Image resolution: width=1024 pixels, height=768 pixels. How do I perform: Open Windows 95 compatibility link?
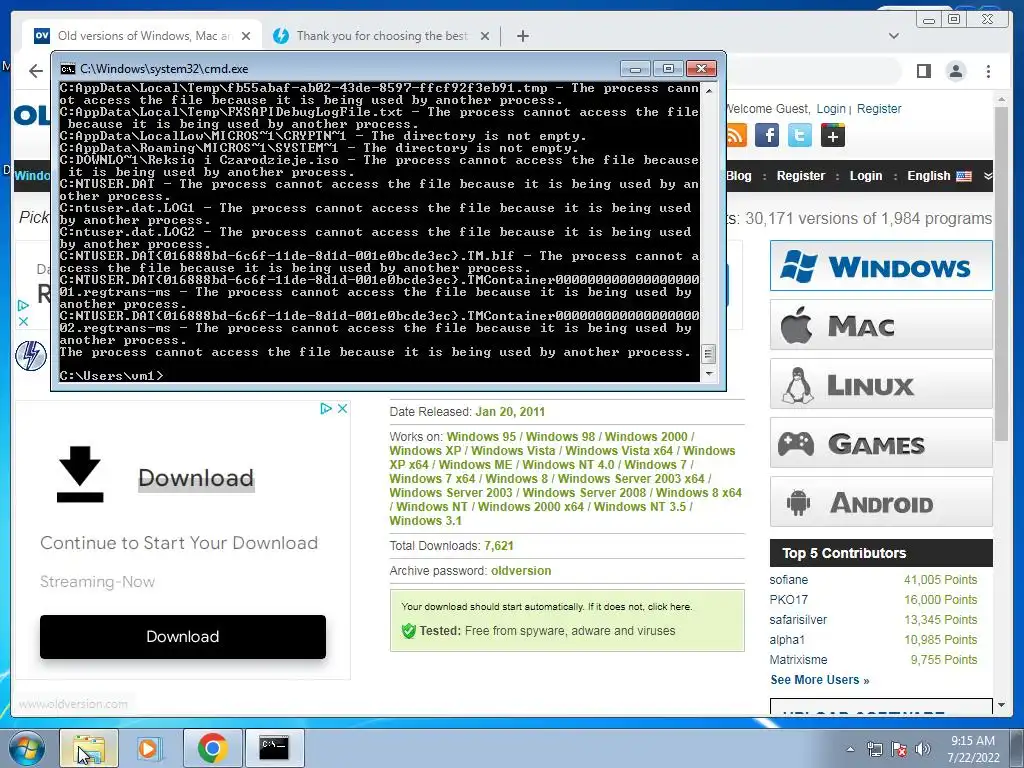tap(481, 436)
